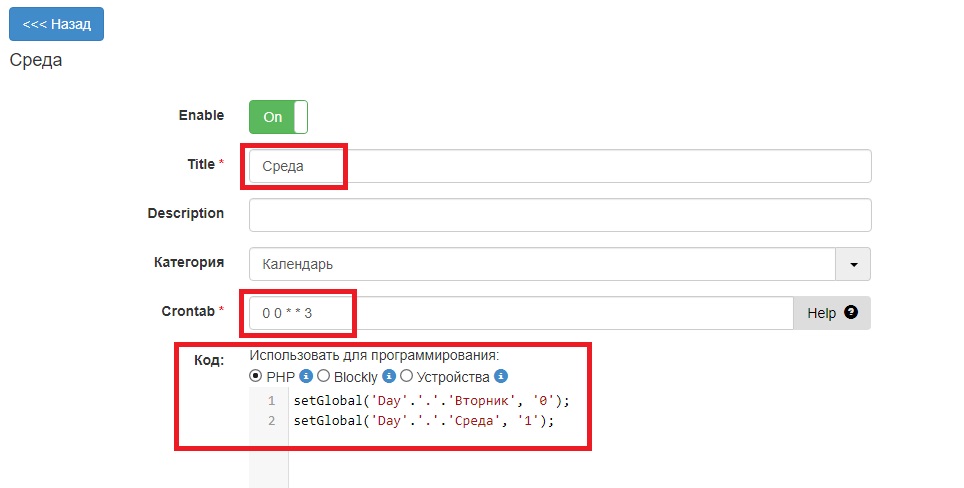Viewport: 964px width, 488px height.
Task: Click the Crontab schedule input
Action: click(520, 313)
